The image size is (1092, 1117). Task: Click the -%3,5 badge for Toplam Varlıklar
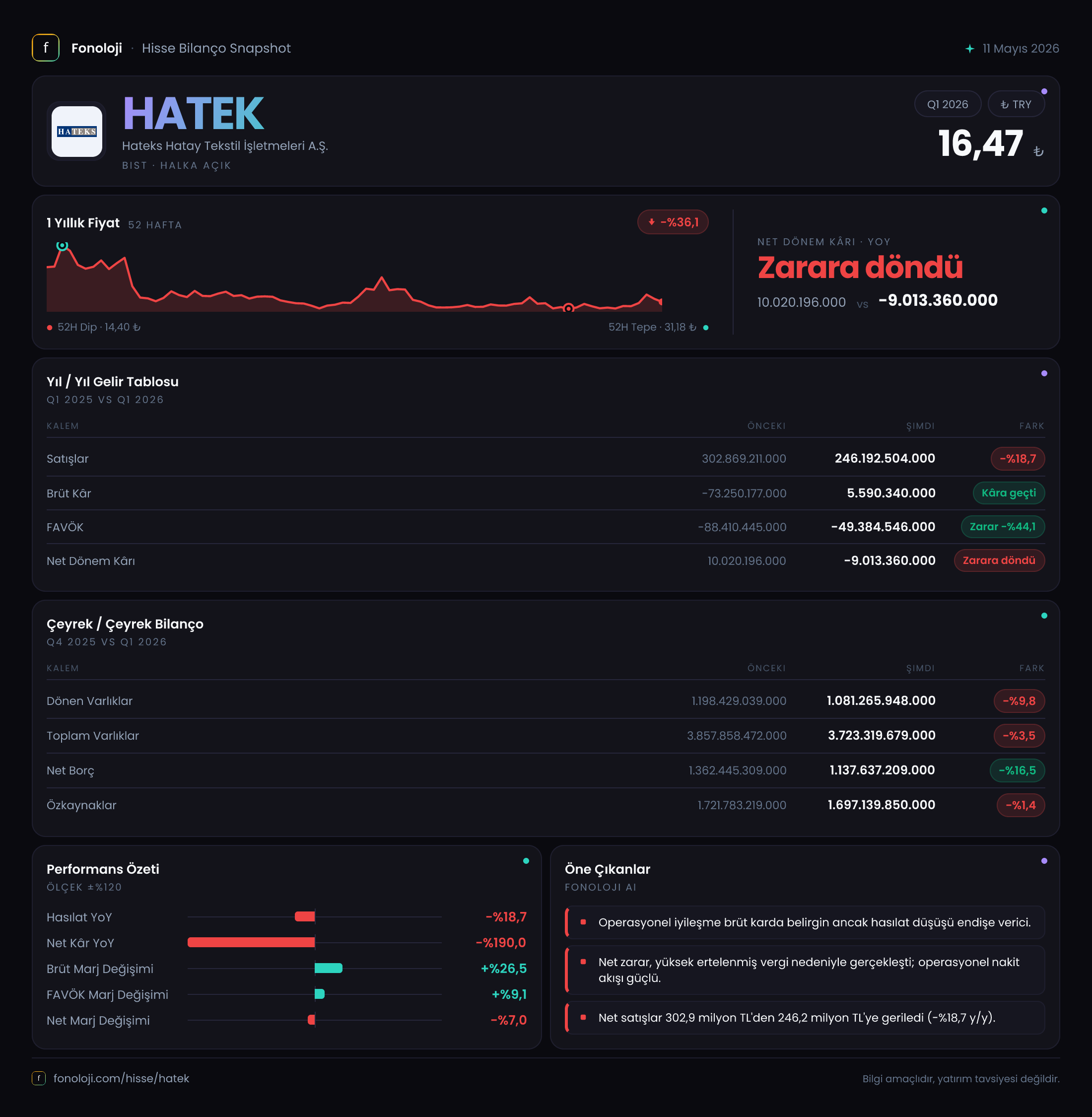[x=1019, y=736]
